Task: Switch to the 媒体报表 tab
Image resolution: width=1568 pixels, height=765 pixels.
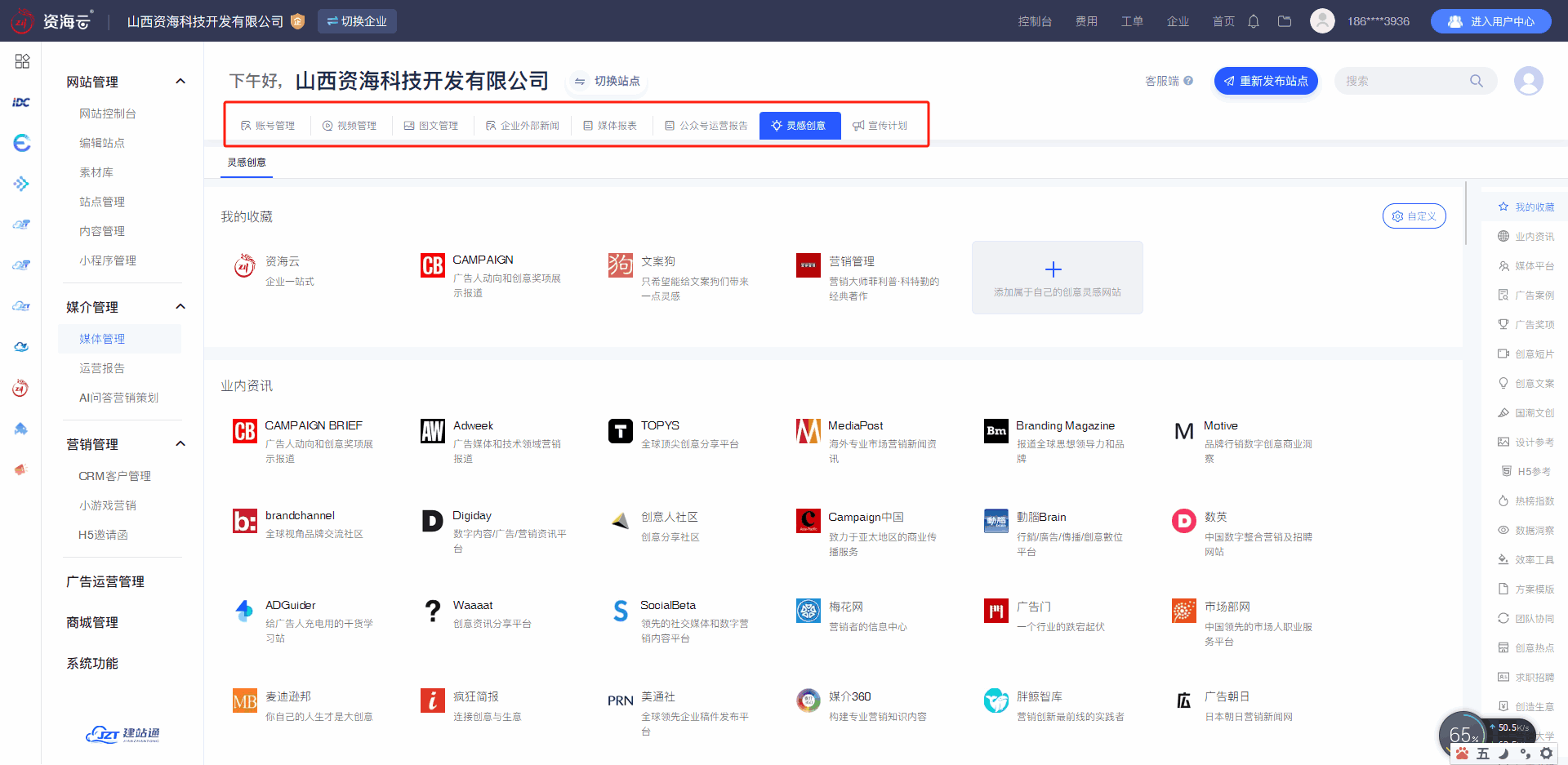Action: tap(610, 126)
